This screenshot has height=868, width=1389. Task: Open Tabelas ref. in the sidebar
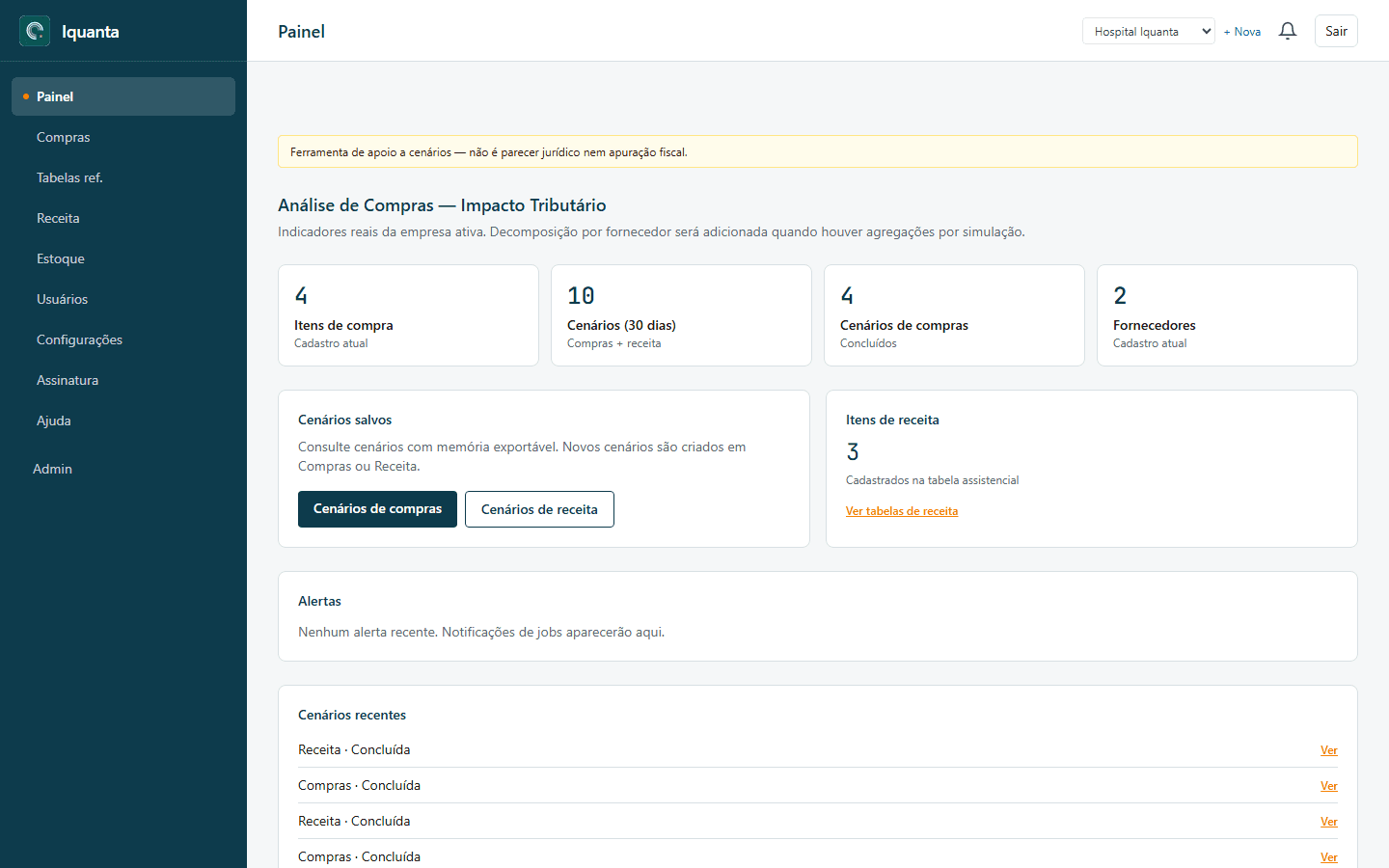pyautogui.click(x=123, y=177)
